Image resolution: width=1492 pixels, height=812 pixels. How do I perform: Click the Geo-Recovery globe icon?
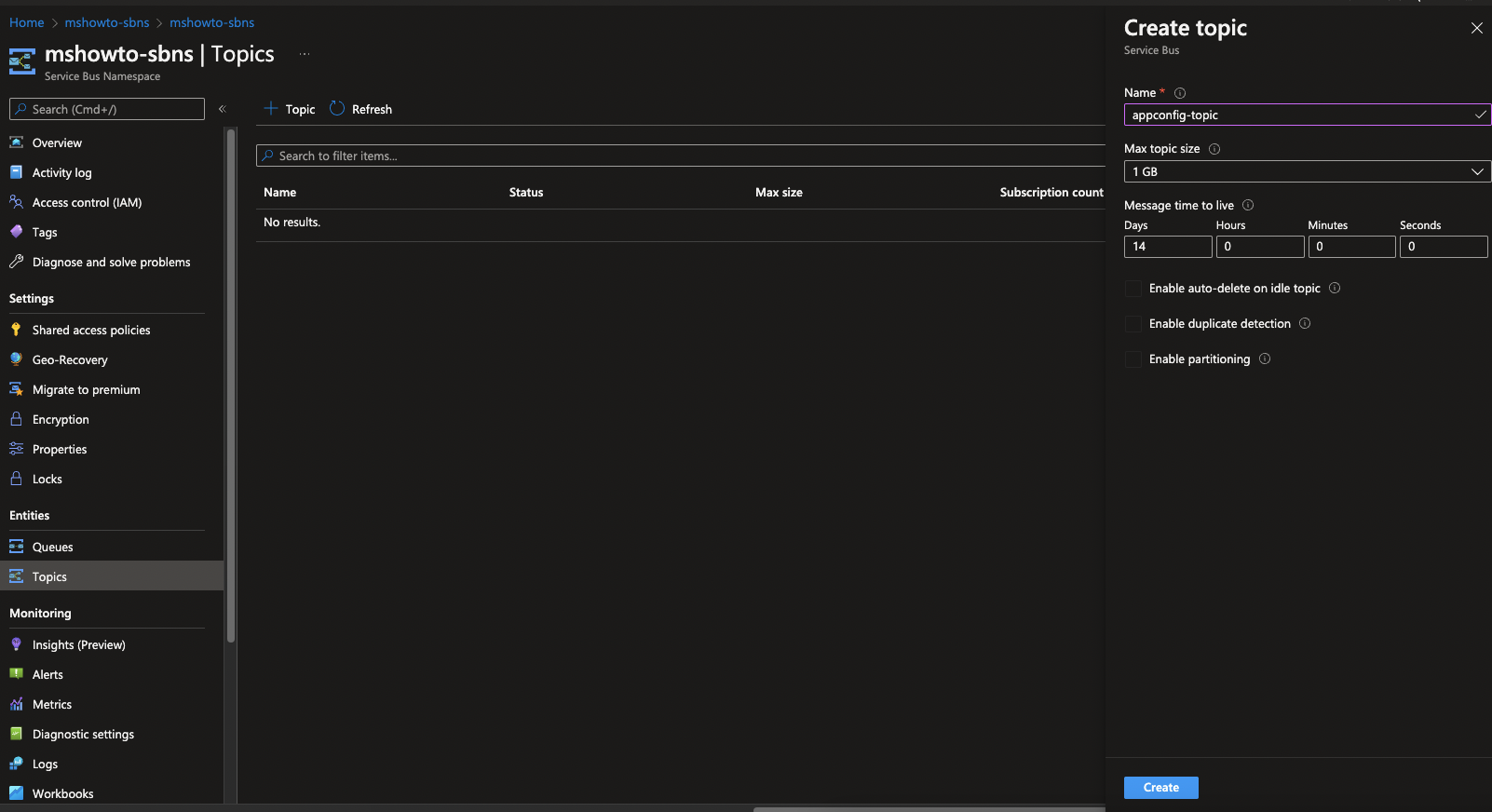16,359
